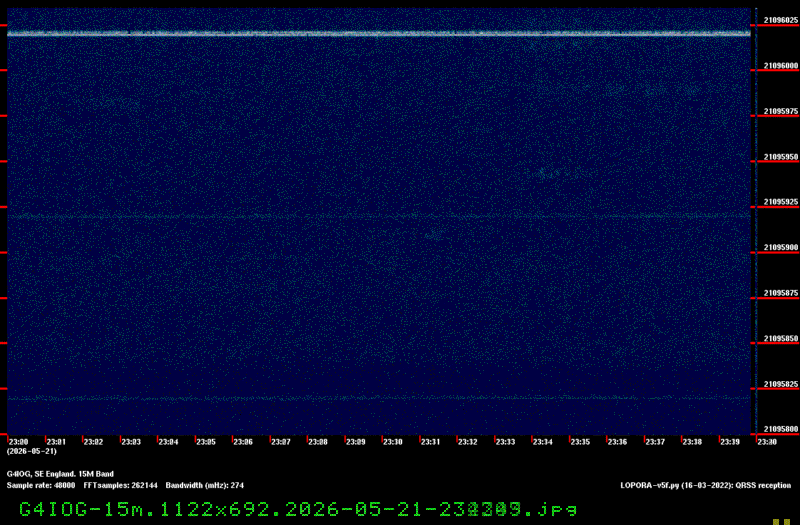Image resolution: width=800 pixels, height=525 pixels.
Task: Click the 21096025 frequency scale label
Action: [x=781, y=20]
